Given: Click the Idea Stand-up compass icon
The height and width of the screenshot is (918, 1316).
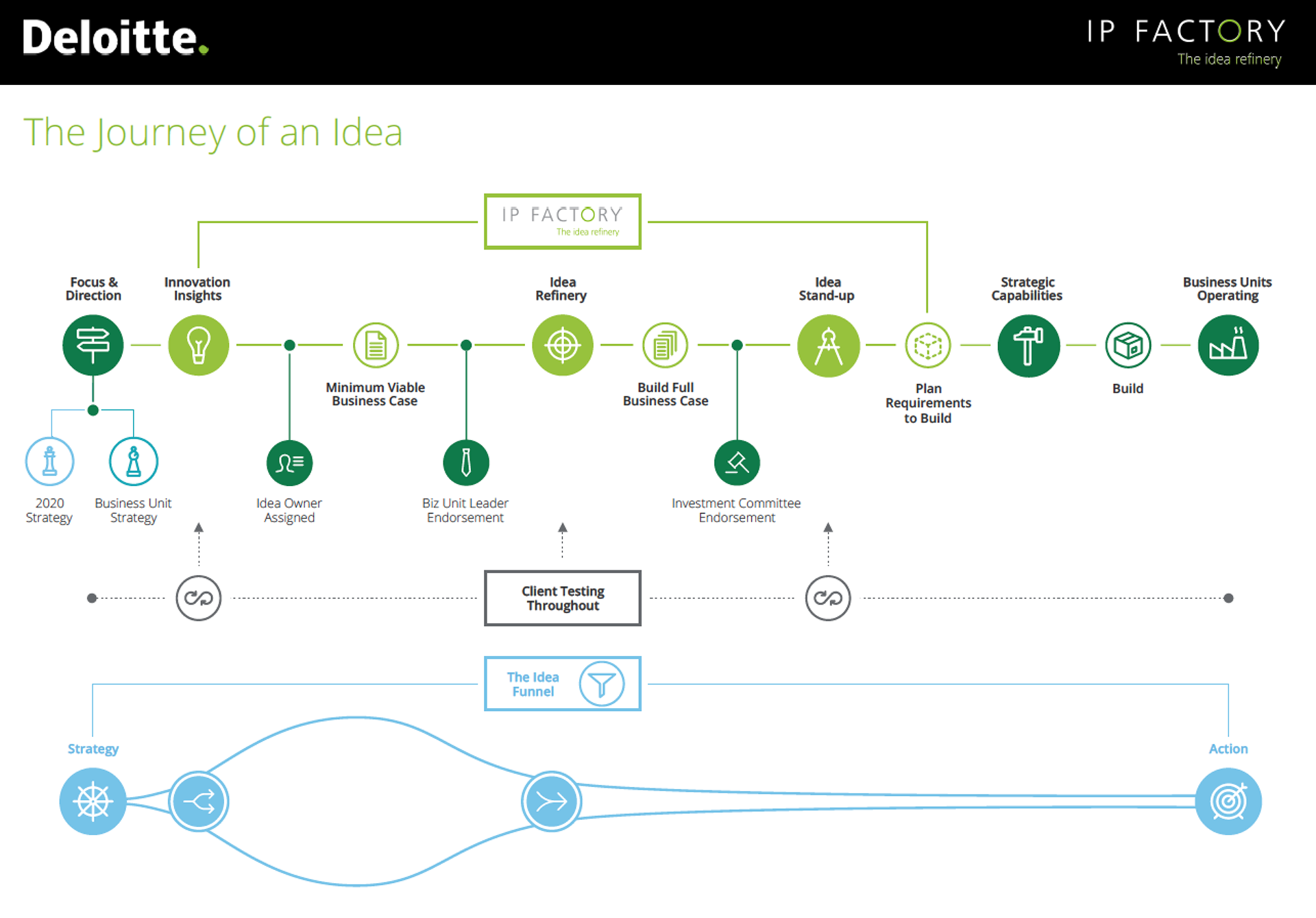Looking at the screenshot, I should point(828,346).
